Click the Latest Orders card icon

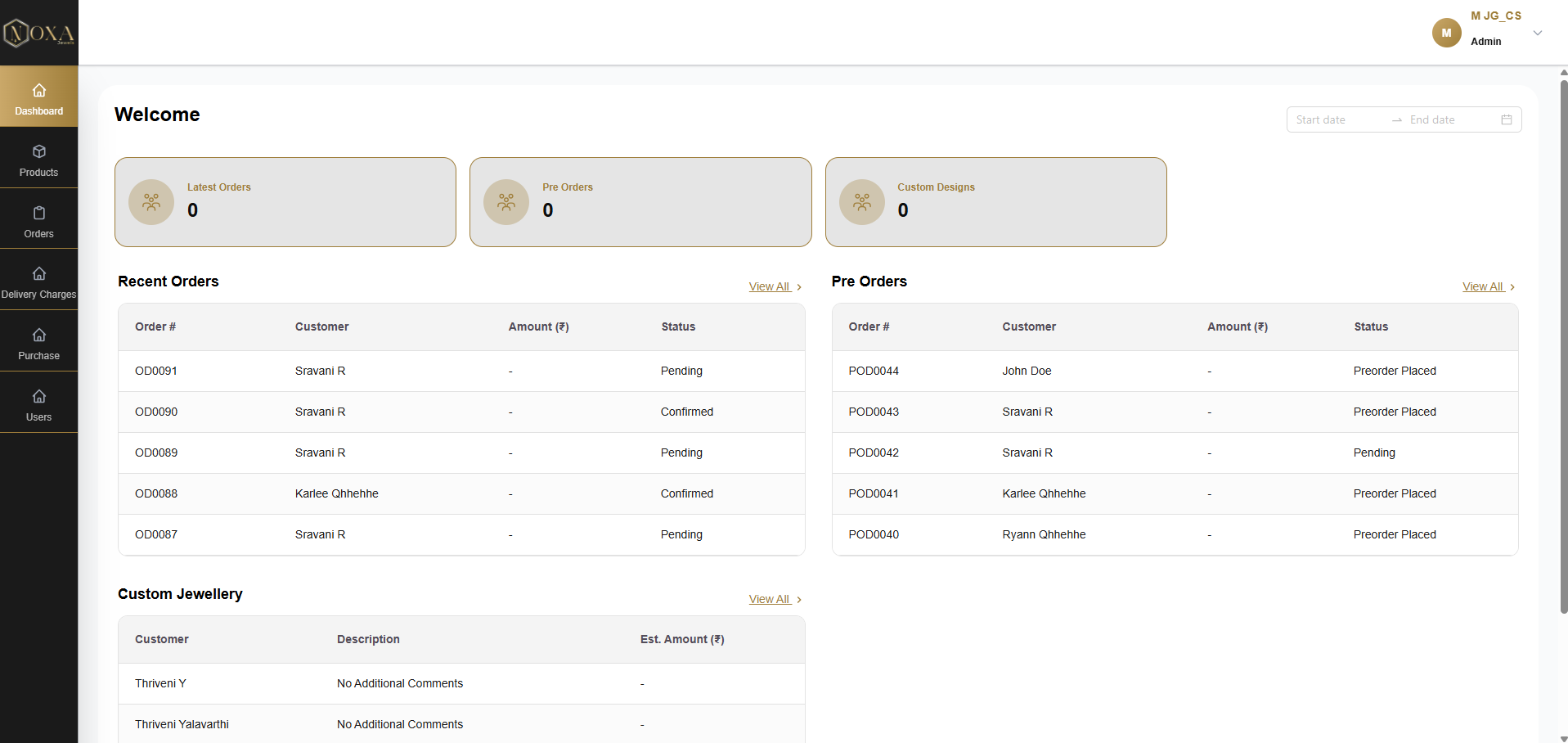click(x=151, y=202)
